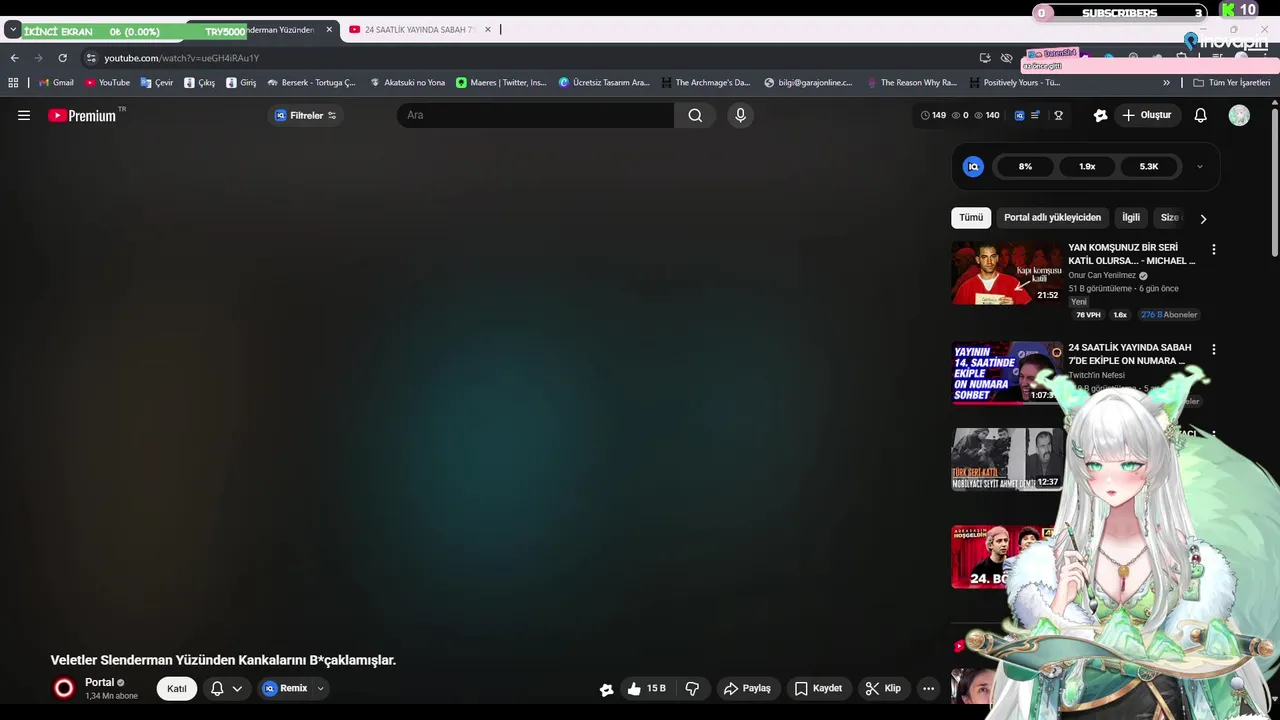
Task: Open options for YAN KOMŞUNUZ video
Action: click(x=1214, y=249)
